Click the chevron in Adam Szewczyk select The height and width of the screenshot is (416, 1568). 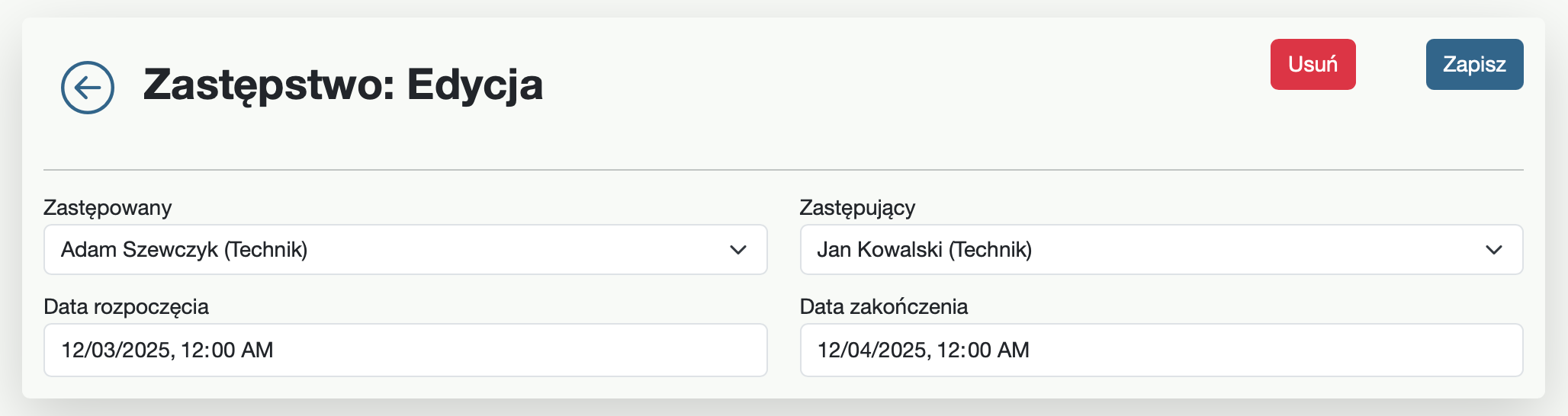tap(737, 250)
